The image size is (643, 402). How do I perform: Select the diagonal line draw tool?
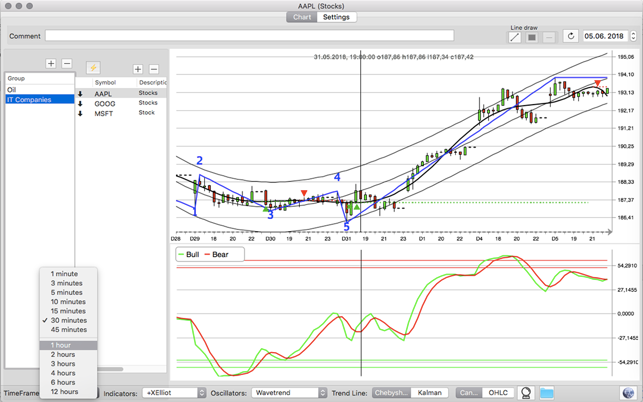tap(515, 37)
